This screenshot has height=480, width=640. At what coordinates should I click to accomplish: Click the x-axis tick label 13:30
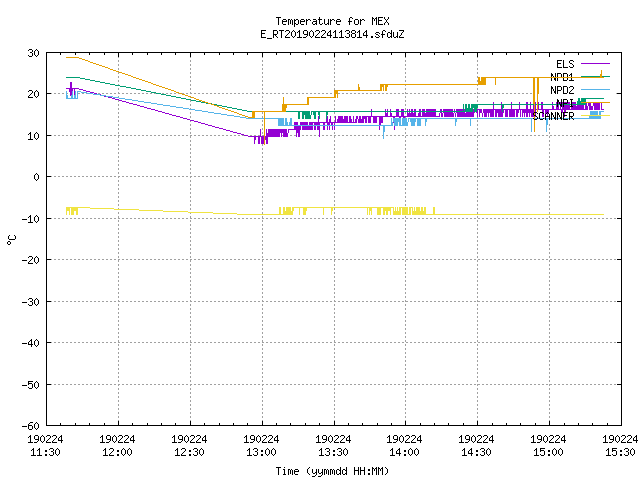[x=333, y=452]
